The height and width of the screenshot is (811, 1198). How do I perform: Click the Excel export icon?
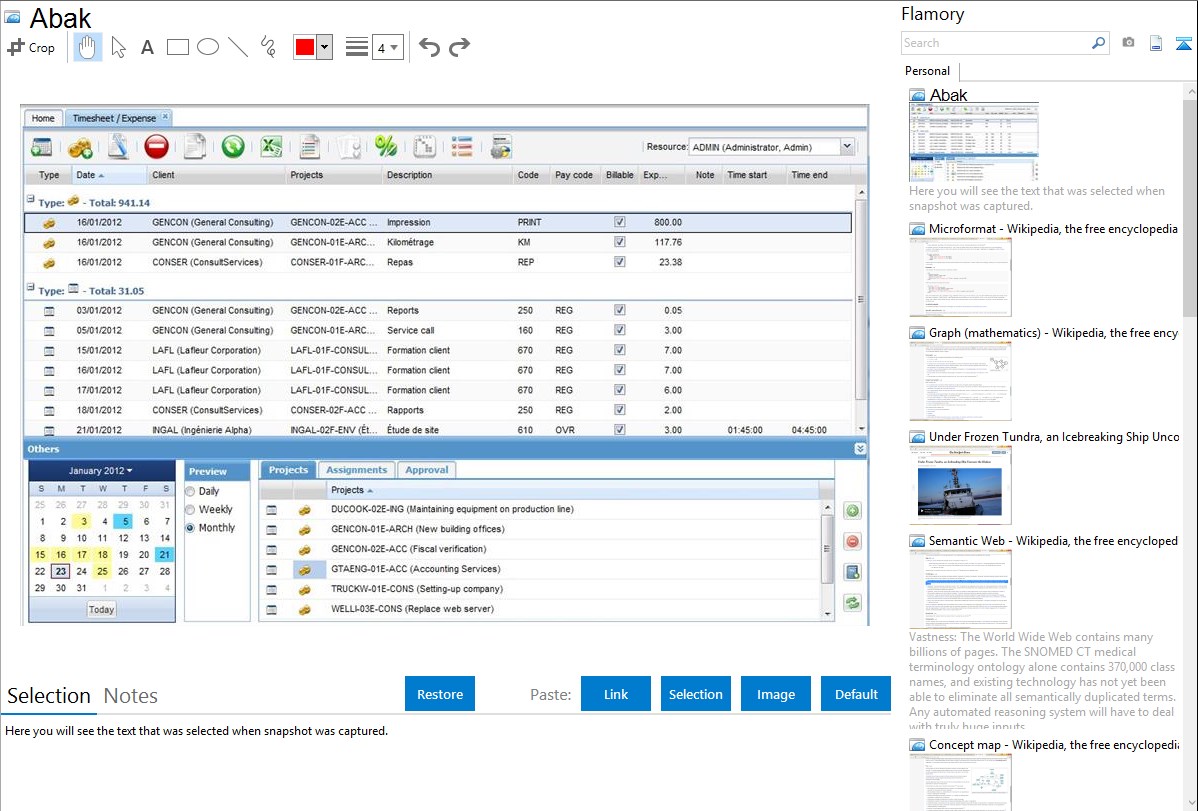[x=271, y=147]
